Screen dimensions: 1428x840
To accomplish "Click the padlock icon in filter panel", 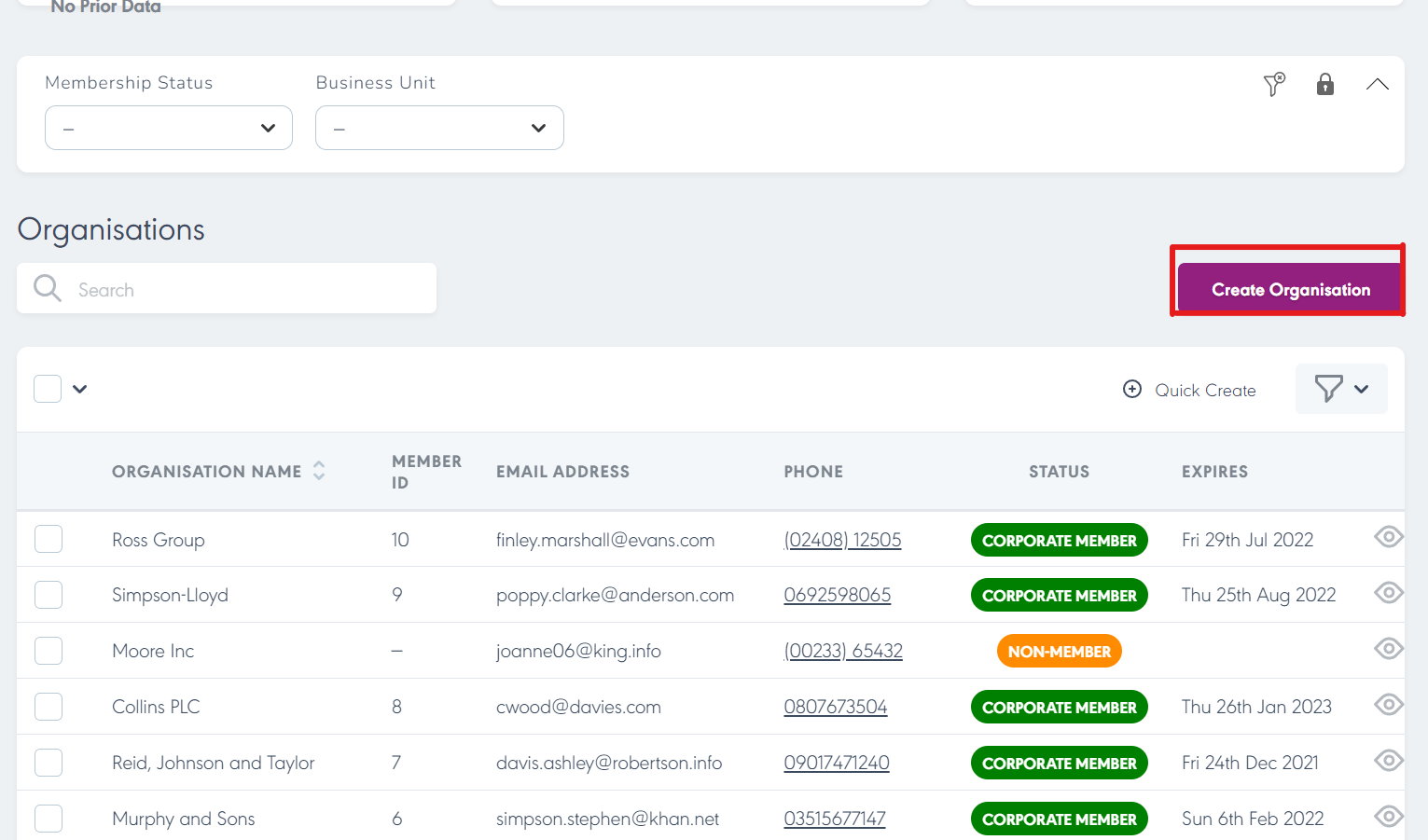I will 1324,85.
